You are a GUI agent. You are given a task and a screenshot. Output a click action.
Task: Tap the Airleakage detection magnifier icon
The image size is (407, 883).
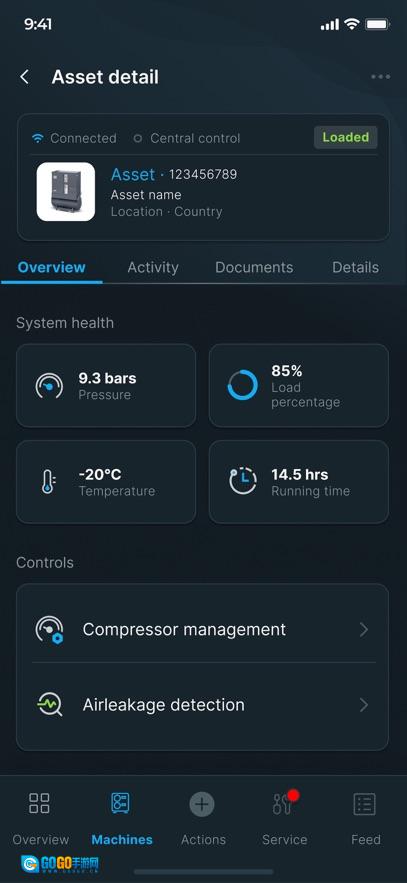click(x=50, y=704)
